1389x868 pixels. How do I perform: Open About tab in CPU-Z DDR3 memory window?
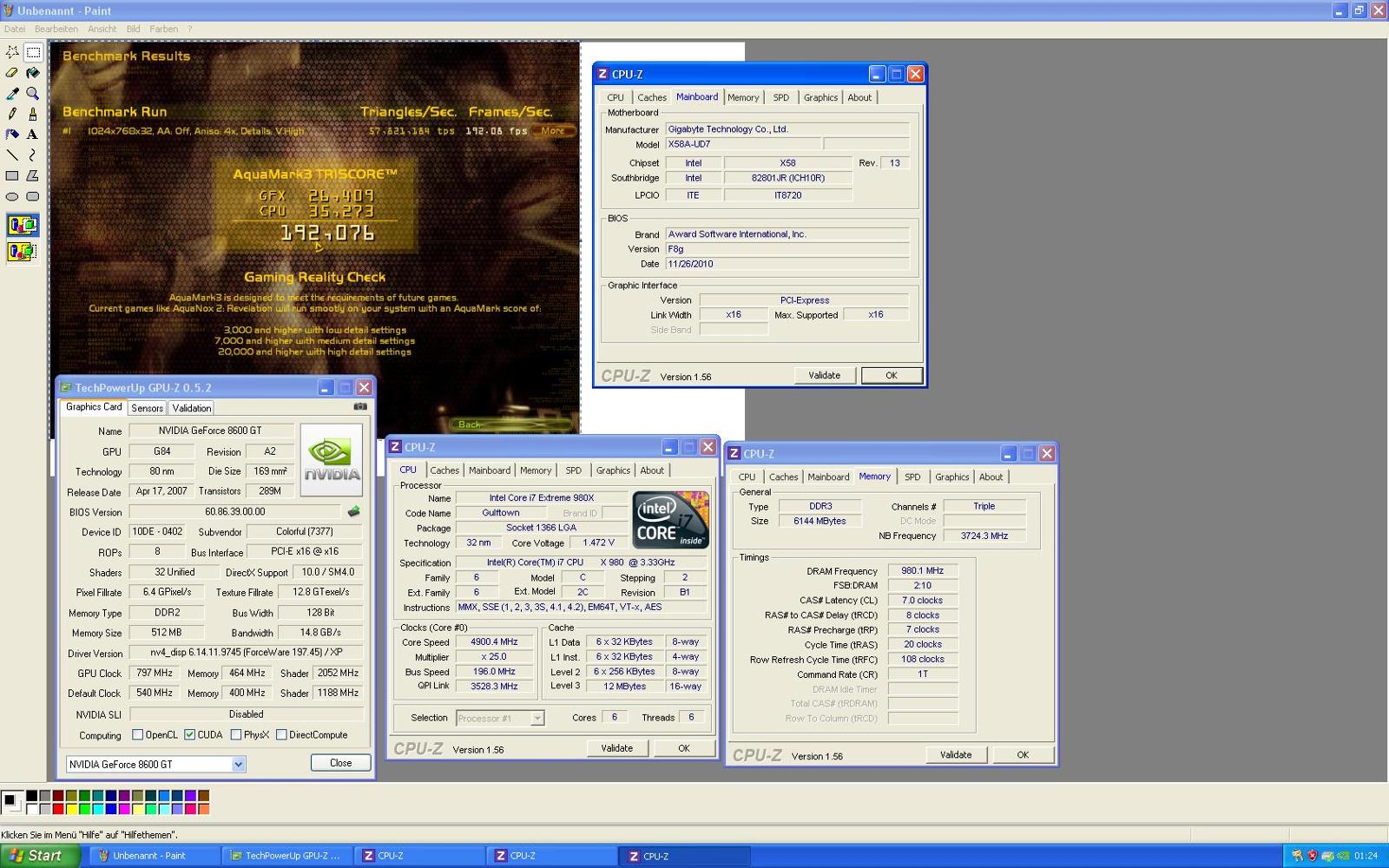[991, 477]
